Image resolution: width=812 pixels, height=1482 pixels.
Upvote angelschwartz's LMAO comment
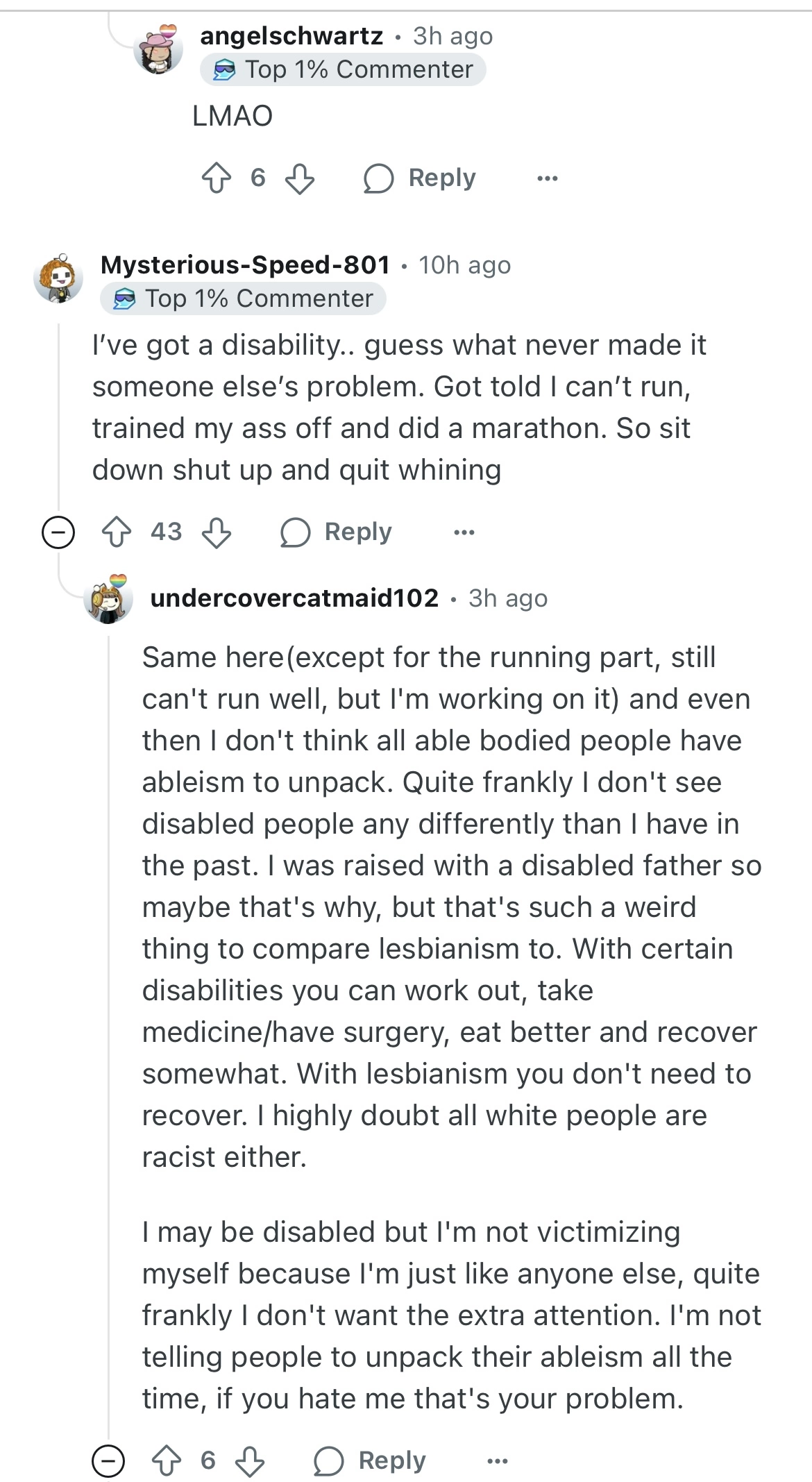tap(216, 178)
